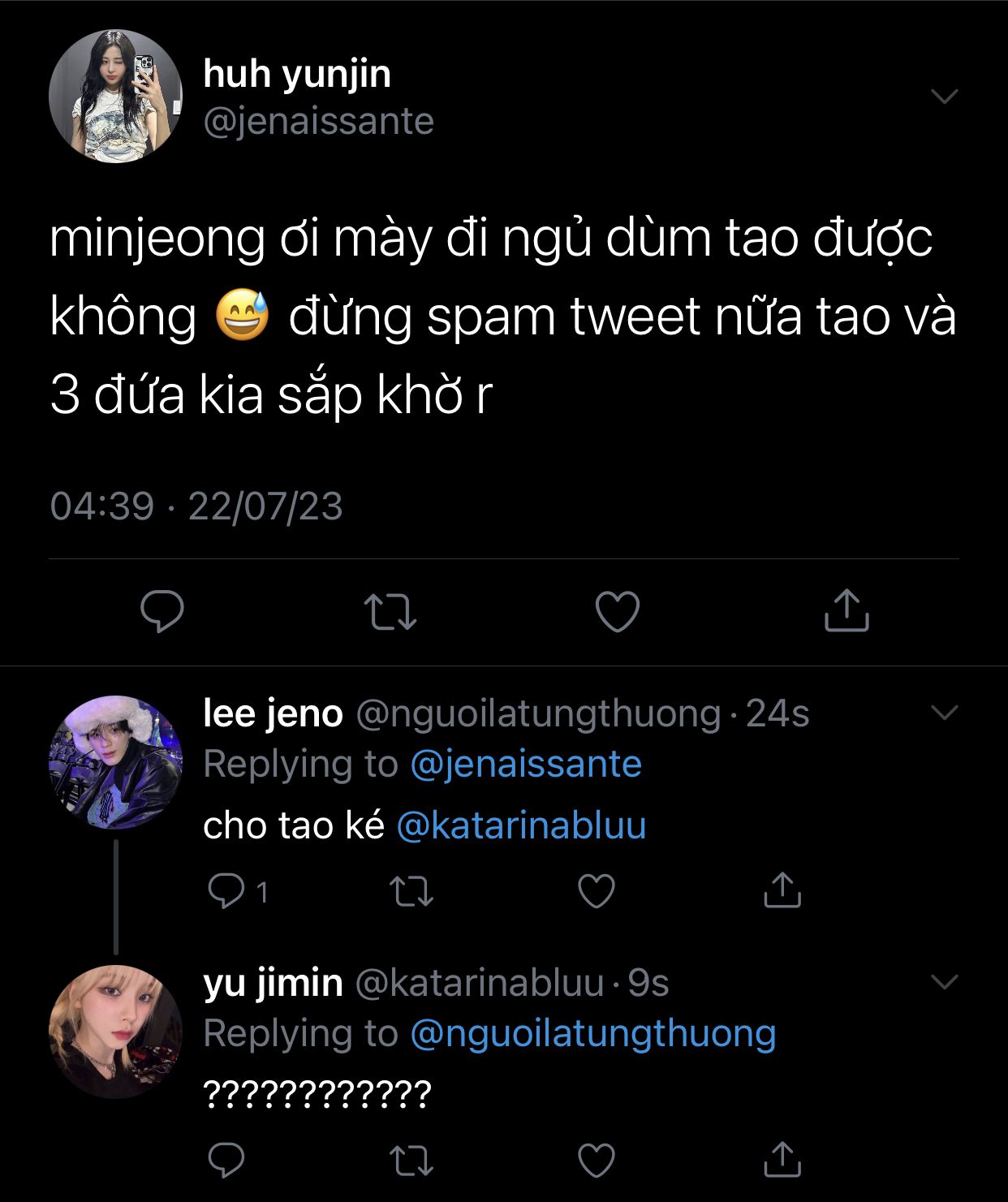Open @jenaissante in the 'Replying to' line
Screen dimensions: 1008x1202
526,764
